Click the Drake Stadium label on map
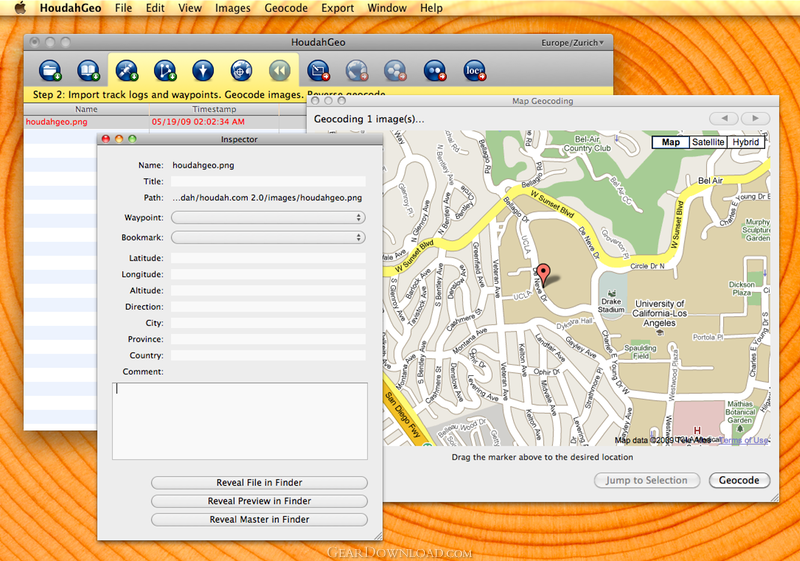800x561 pixels. pos(611,305)
